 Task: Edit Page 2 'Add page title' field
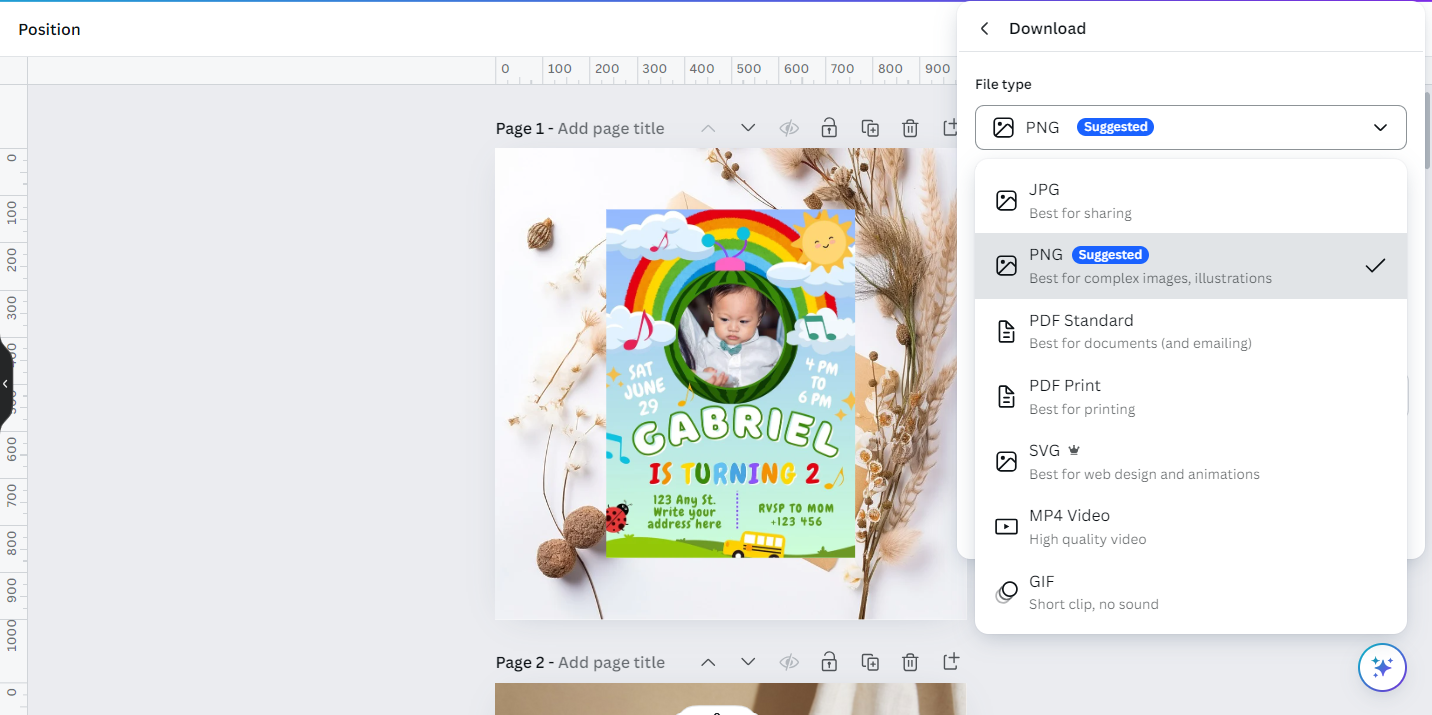pyautogui.click(x=611, y=662)
